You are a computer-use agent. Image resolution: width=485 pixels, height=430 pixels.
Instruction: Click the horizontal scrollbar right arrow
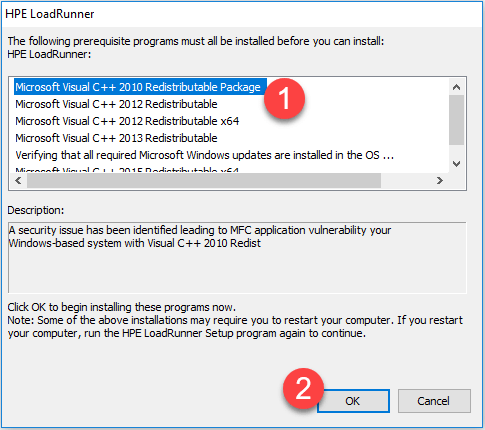point(440,181)
